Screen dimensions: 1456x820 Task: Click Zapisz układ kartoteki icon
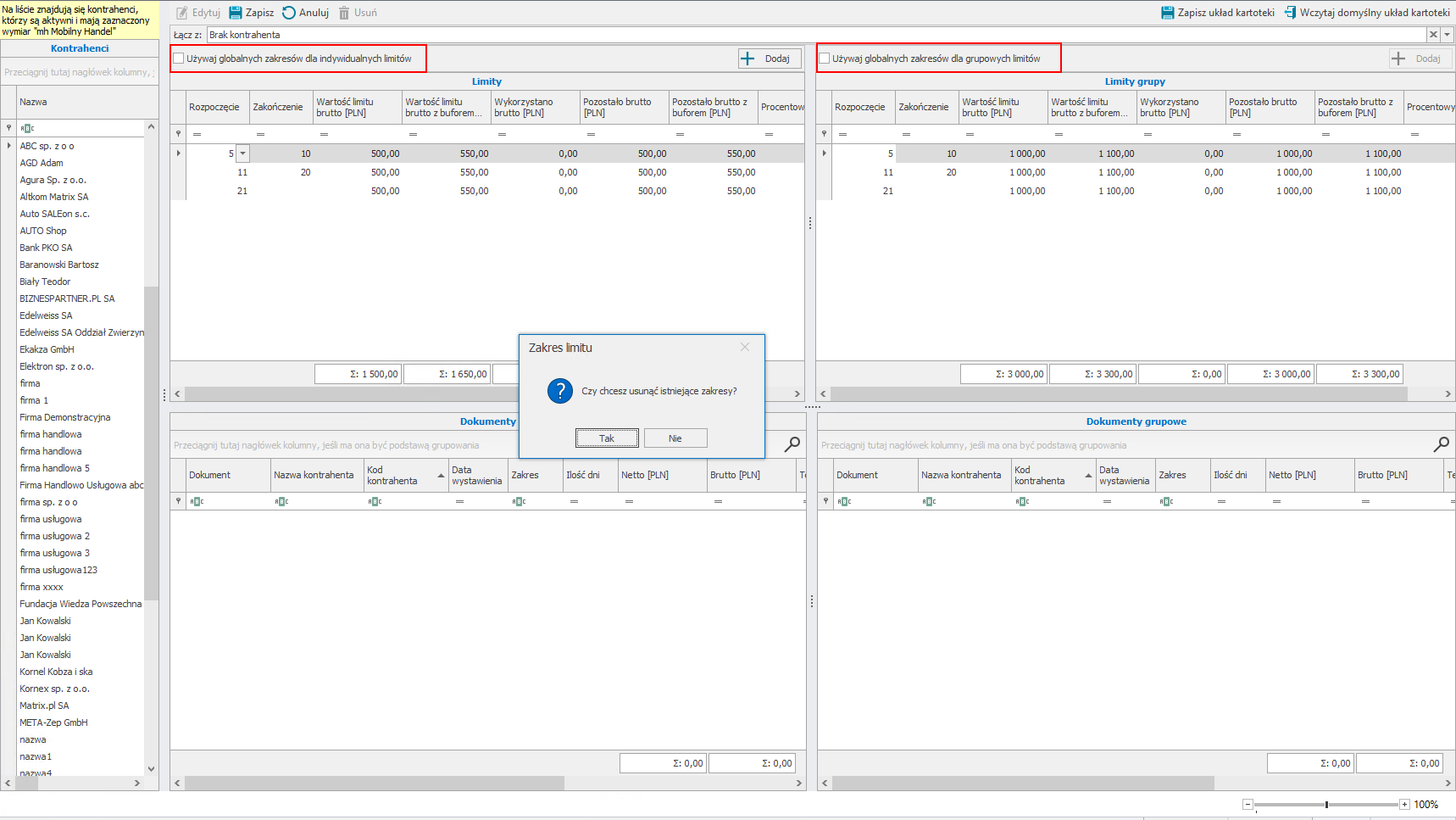(x=1167, y=13)
